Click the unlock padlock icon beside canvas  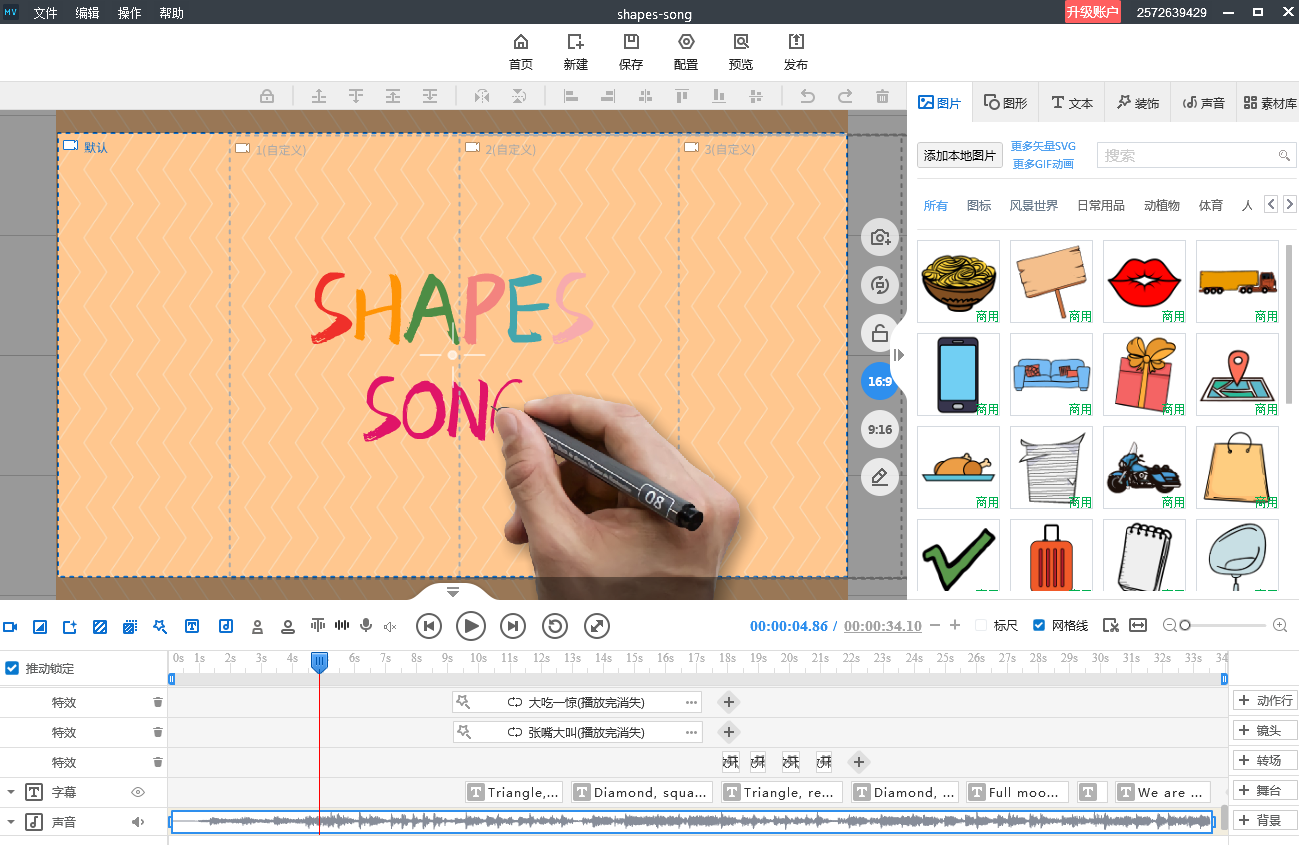(880, 333)
